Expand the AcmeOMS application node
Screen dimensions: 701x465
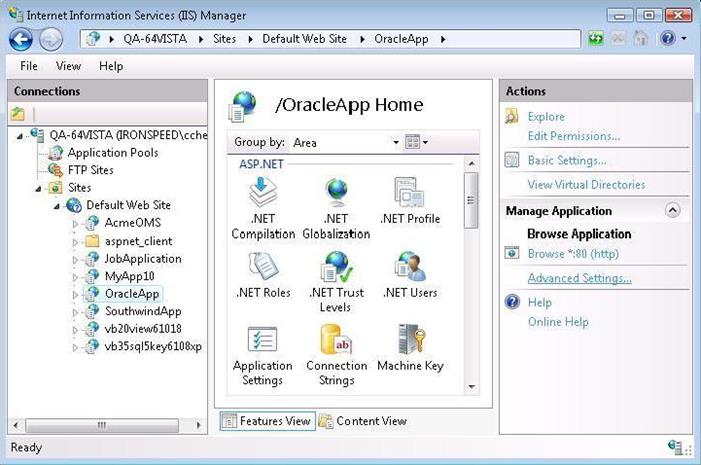pyautogui.click(x=75, y=223)
